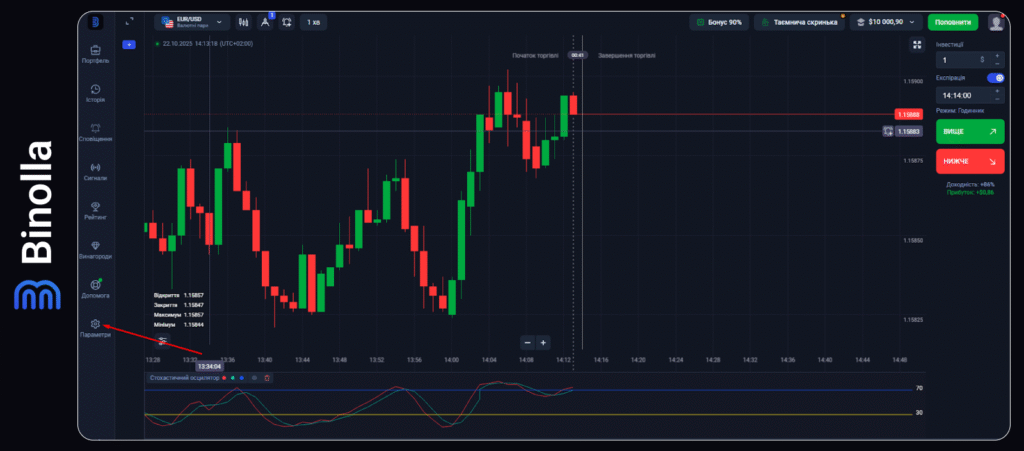Open the Бонус 90% menu item
The width and height of the screenshot is (1024, 451).
[717, 21]
